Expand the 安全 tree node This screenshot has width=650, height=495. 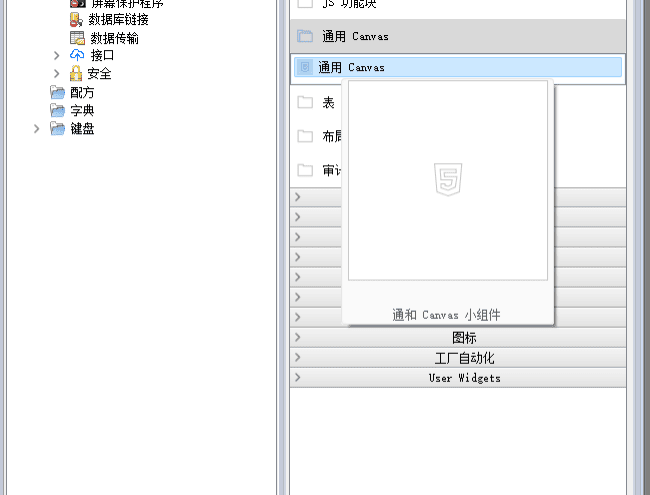[x=57, y=74]
